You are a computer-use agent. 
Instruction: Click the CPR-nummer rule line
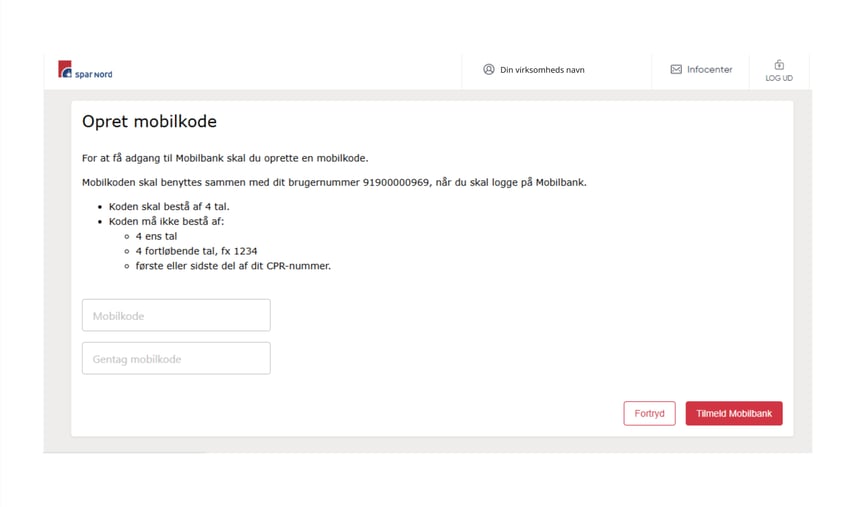(x=233, y=266)
